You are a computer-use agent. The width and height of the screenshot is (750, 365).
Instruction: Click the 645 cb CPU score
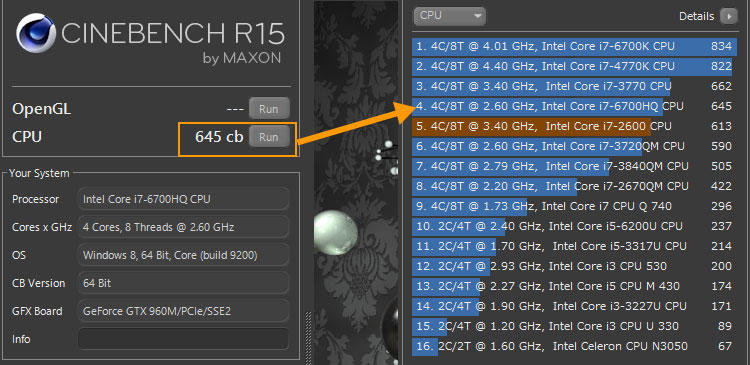coord(219,137)
